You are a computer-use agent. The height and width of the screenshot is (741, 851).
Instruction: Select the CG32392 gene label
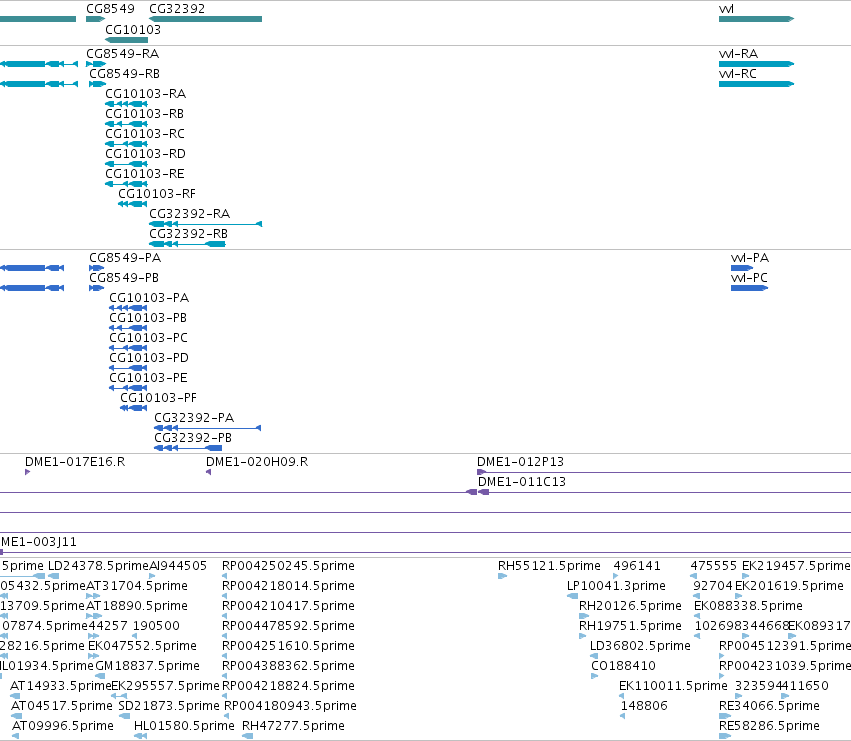pyautogui.click(x=177, y=9)
